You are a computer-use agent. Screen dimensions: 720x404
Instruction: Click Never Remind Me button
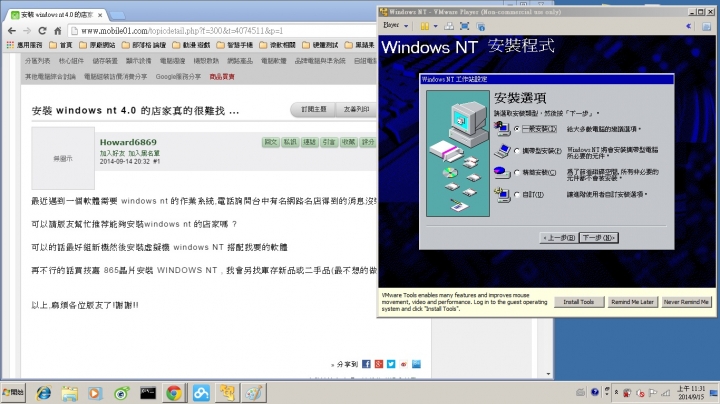click(x=686, y=302)
